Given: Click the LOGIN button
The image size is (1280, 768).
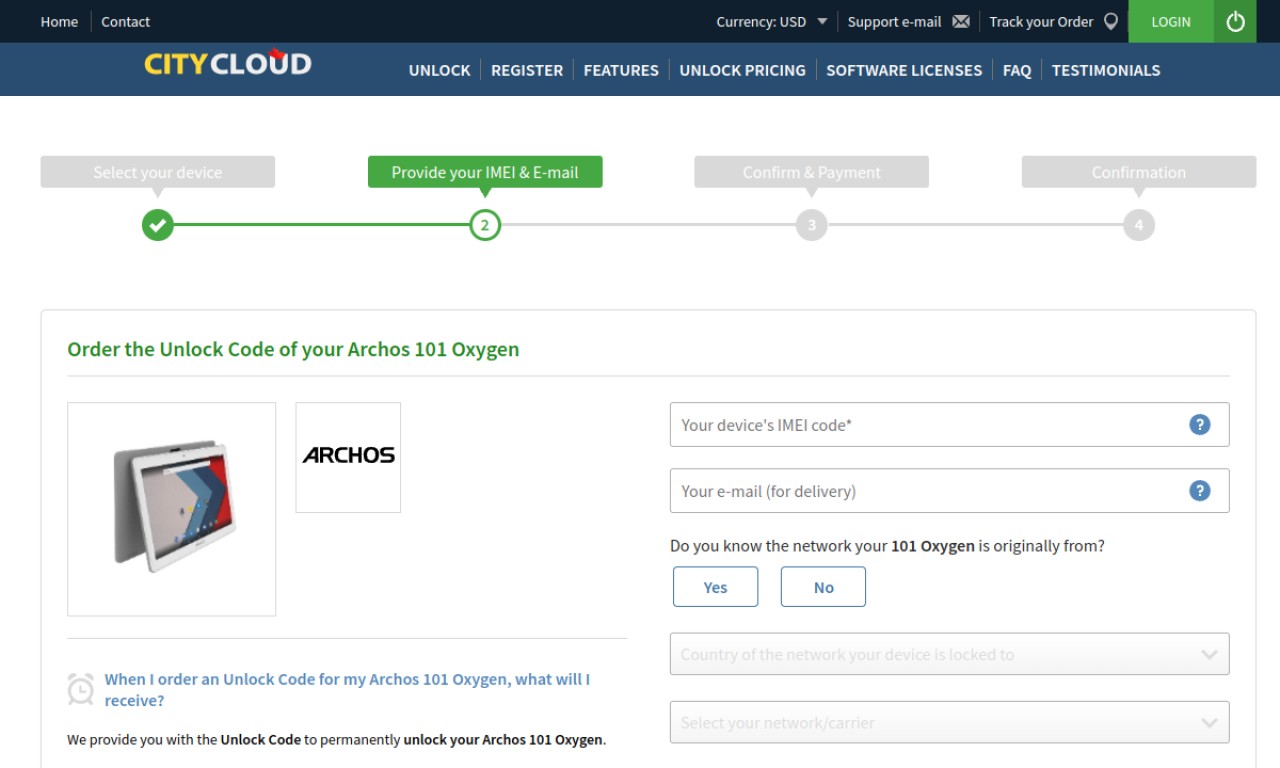Looking at the screenshot, I should 1171,21.
